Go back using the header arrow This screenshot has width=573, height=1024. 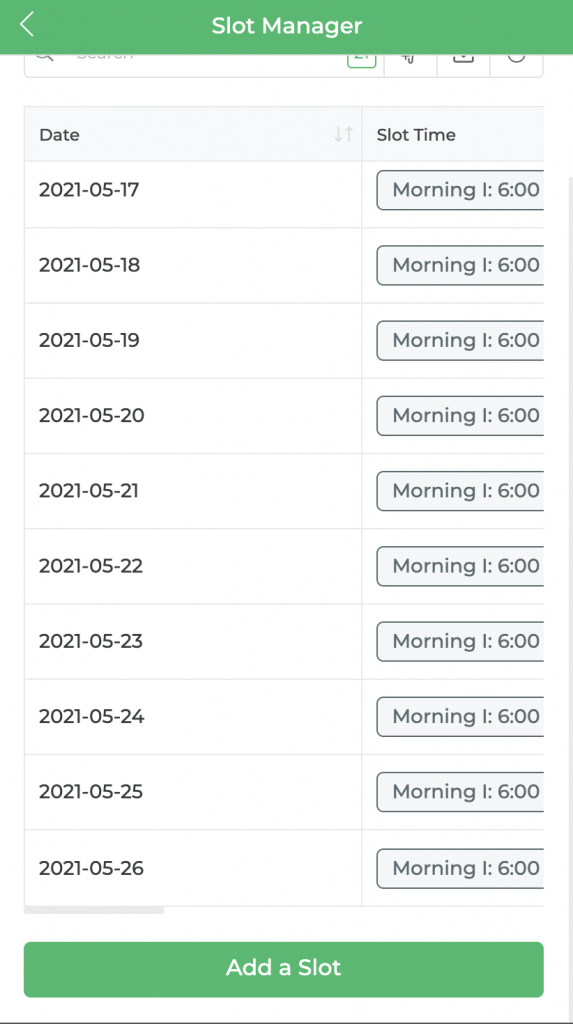26,25
